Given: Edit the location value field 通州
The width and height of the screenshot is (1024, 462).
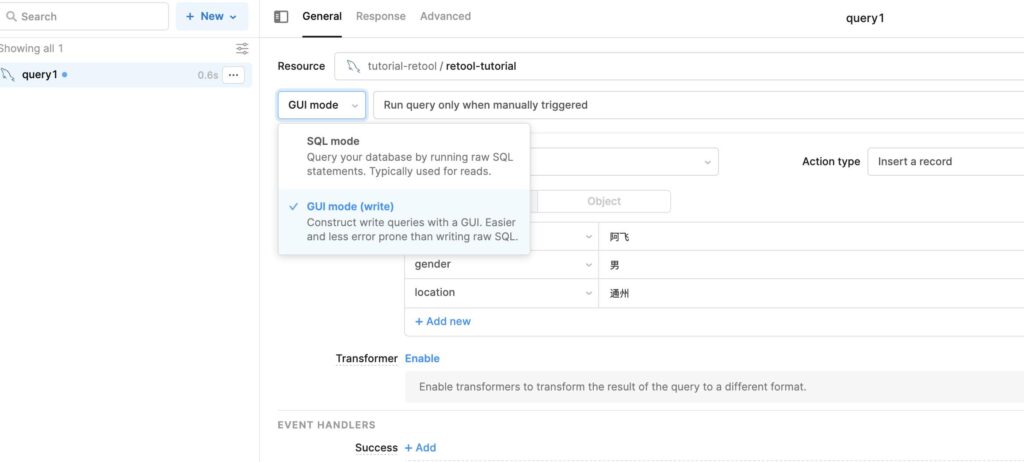Looking at the screenshot, I should (811, 293).
